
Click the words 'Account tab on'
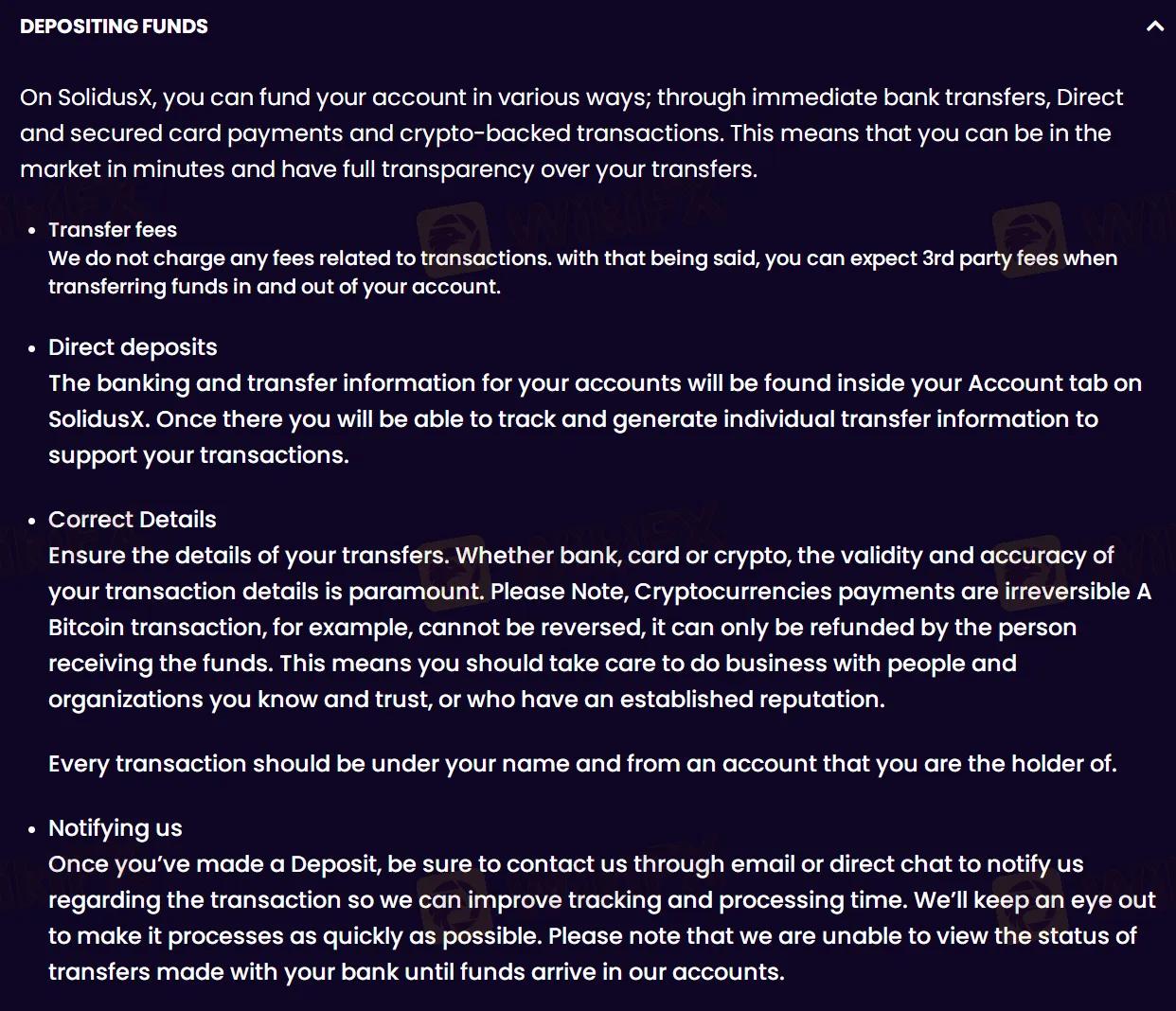coord(1055,383)
